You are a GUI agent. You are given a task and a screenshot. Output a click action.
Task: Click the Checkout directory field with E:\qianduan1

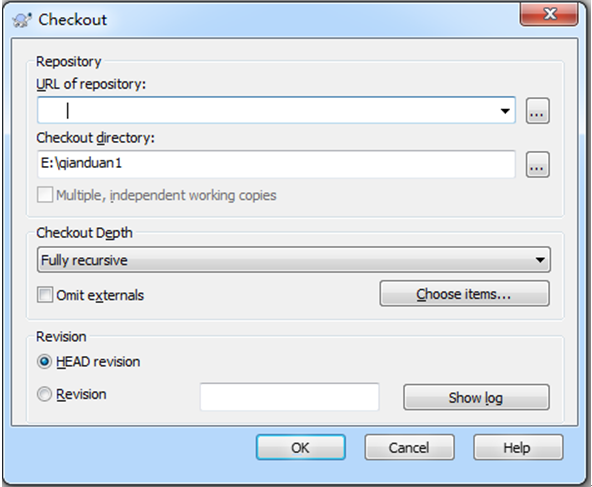[276, 164]
